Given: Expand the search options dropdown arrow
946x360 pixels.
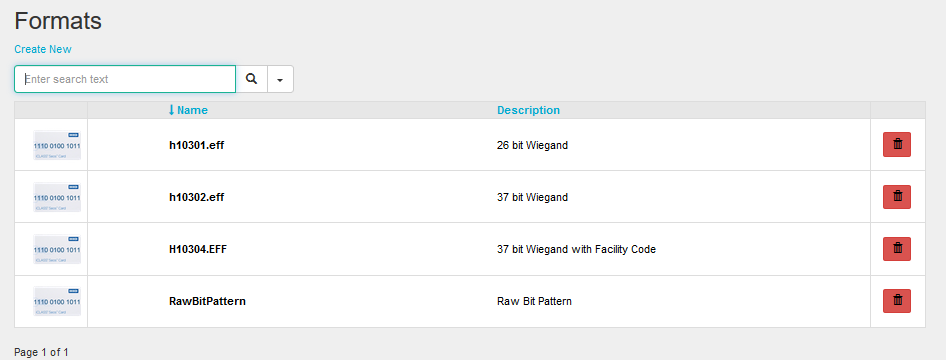Looking at the screenshot, I should [280, 79].
